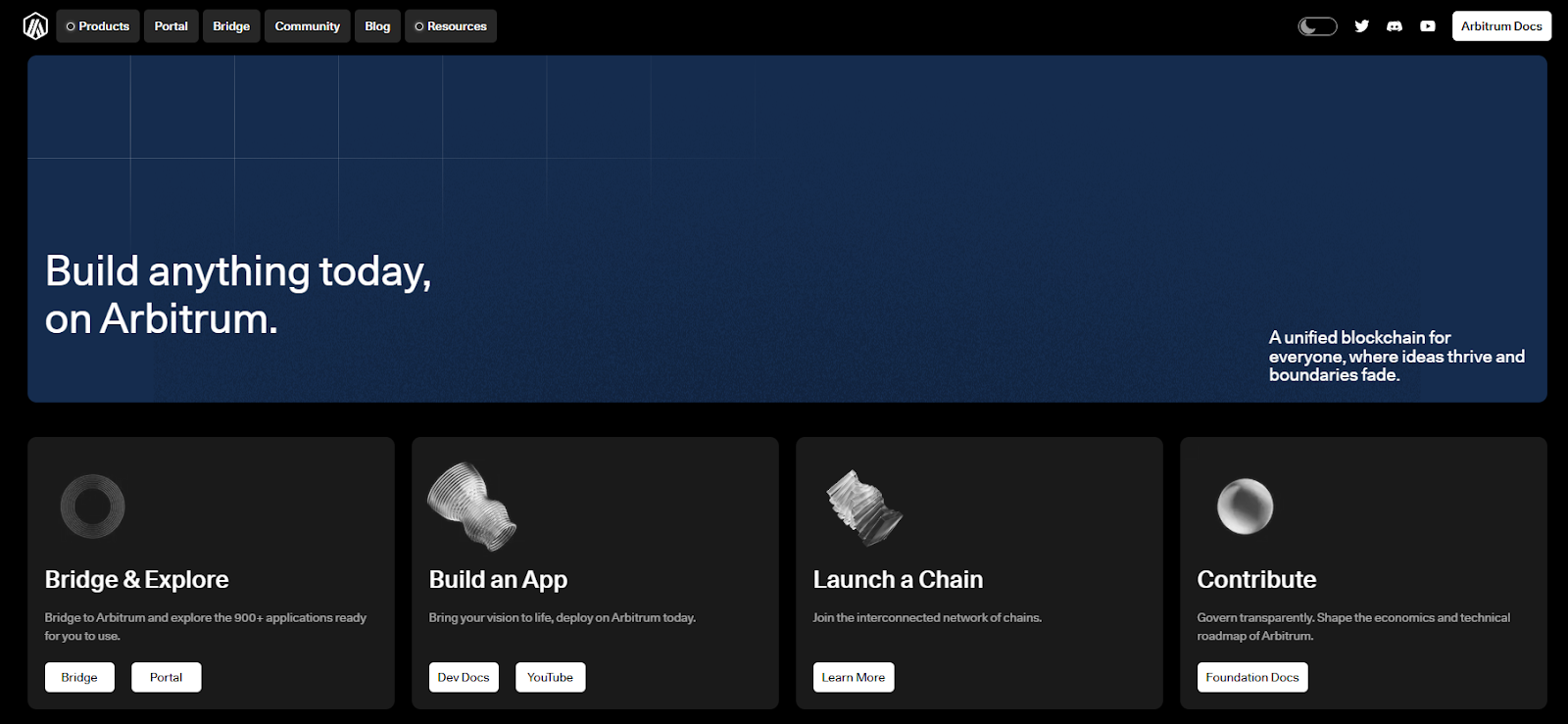Open Dev Docs from Build an App
Image resolution: width=1568 pixels, height=724 pixels.
point(464,677)
